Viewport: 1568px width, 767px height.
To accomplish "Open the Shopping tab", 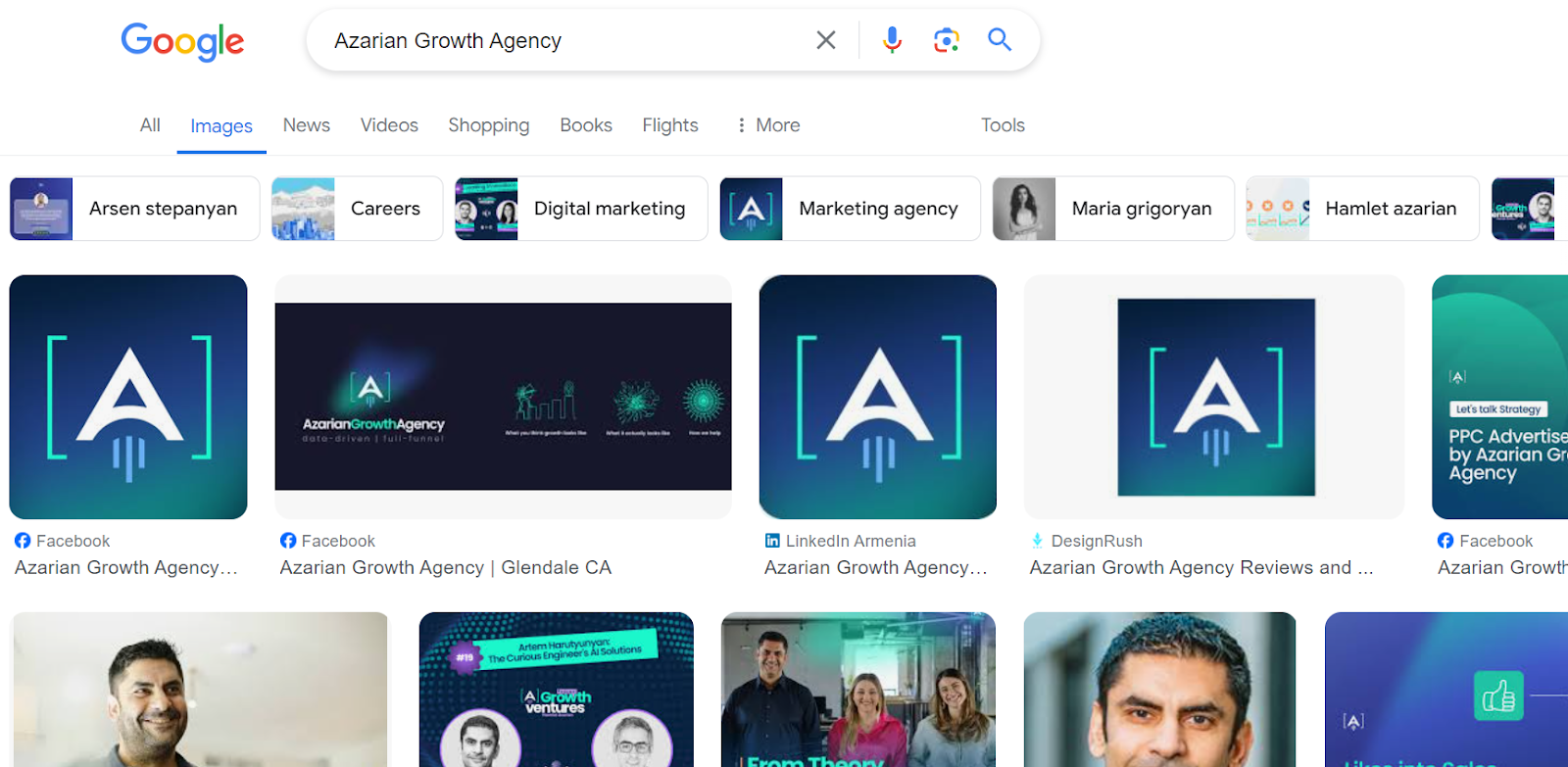I will click(489, 125).
